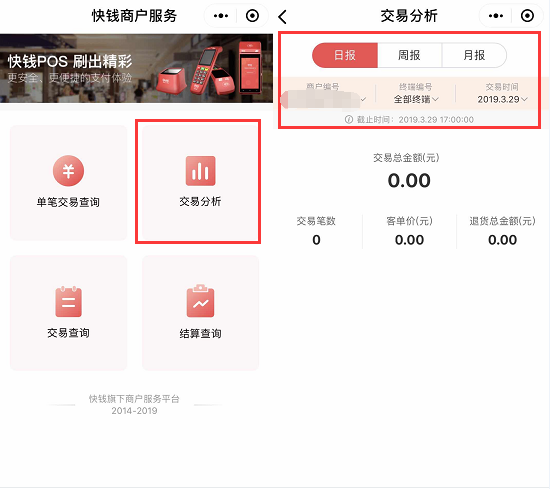Tap the 结算查询 text label
This screenshot has height=489, width=550.
tap(200, 333)
